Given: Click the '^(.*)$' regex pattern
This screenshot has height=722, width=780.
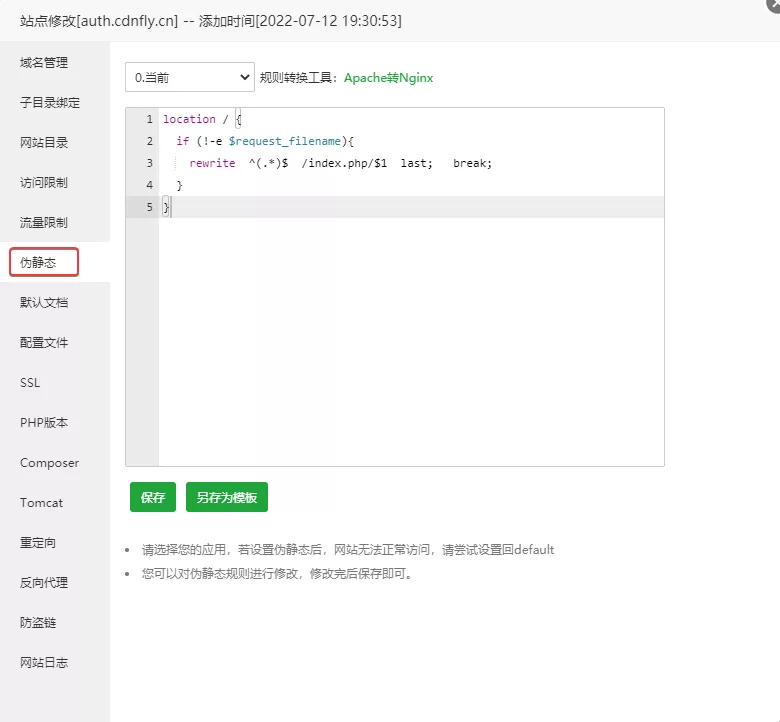Looking at the screenshot, I should coord(269,163).
